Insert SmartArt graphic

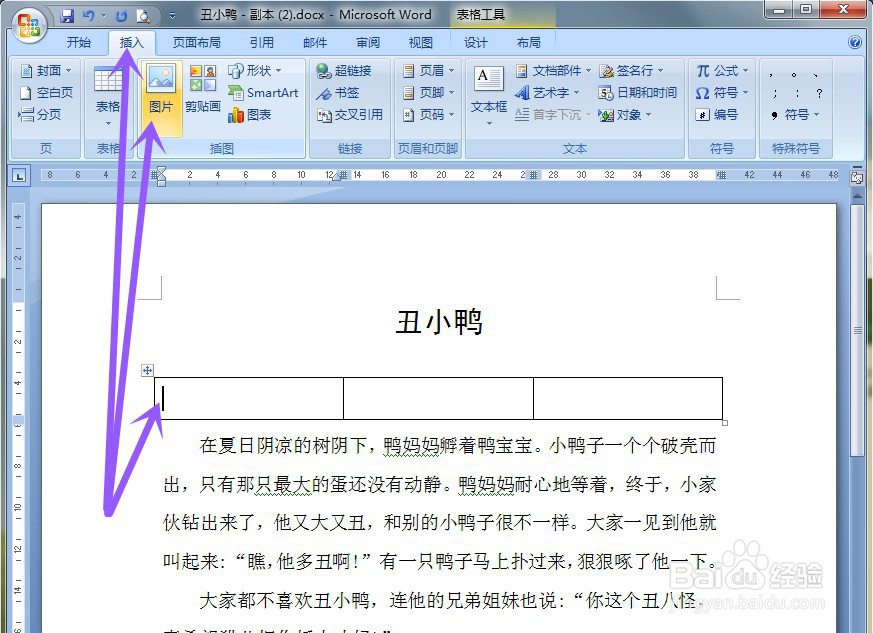[263, 92]
